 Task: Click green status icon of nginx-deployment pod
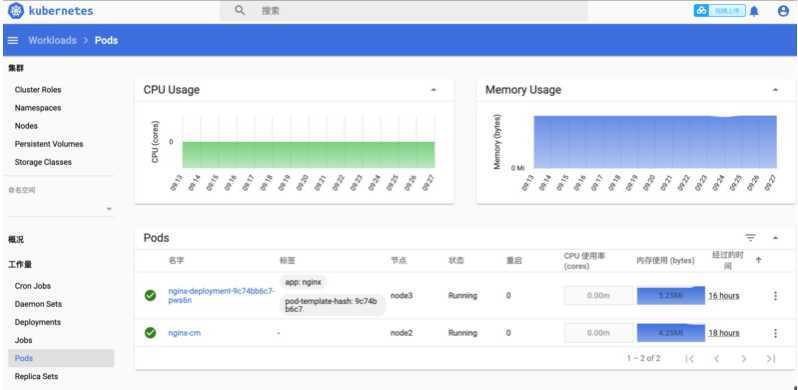pyautogui.click(x=150, y=295)
